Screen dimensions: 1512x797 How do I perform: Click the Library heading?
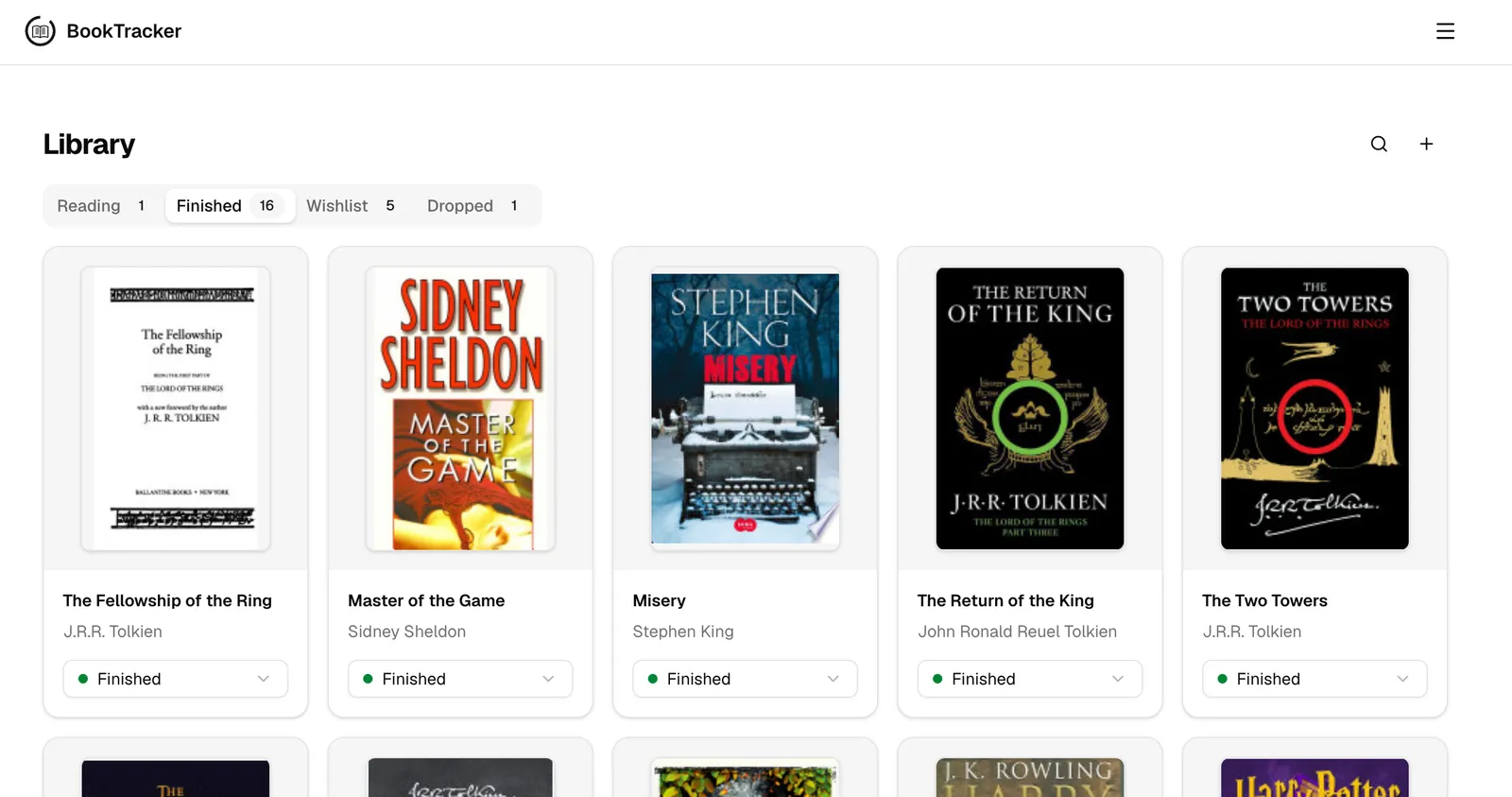(x=89, y=144)
